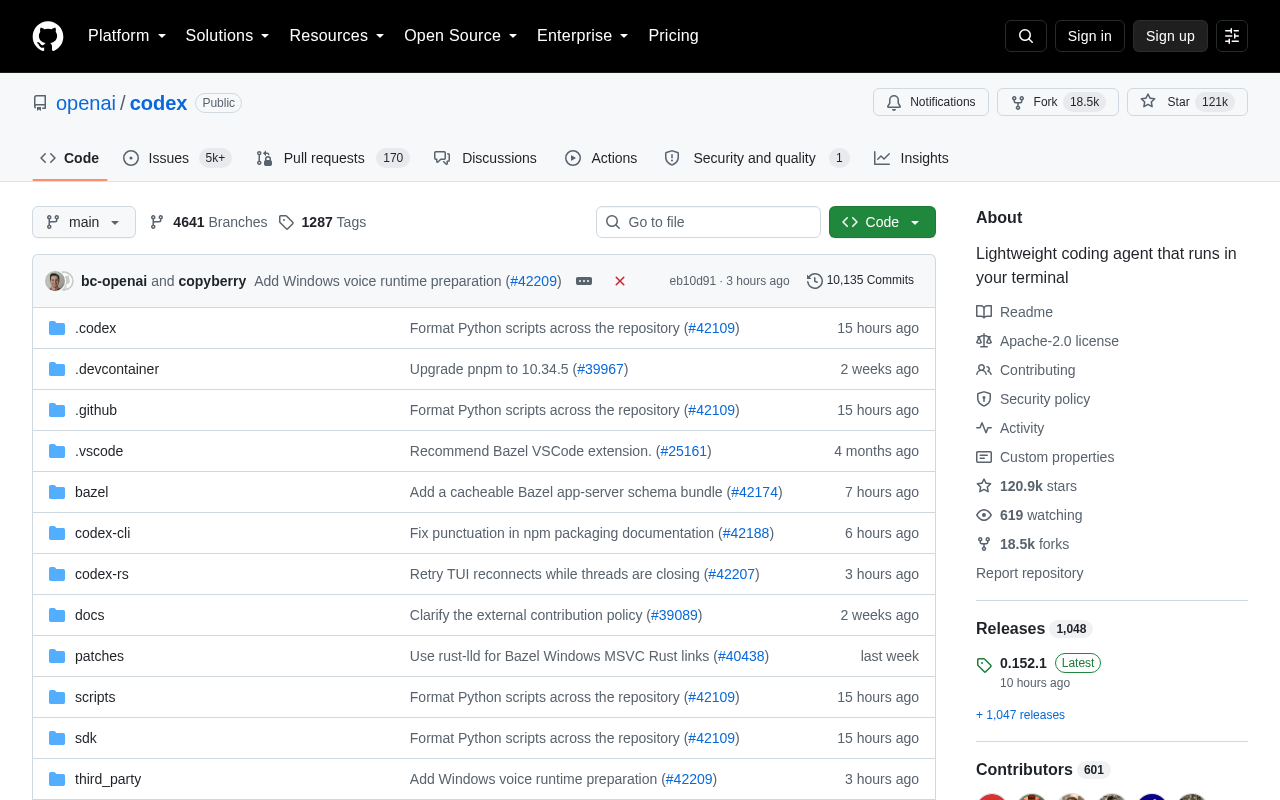
Task: Open the green Code dropdown button
Action: 882,222
